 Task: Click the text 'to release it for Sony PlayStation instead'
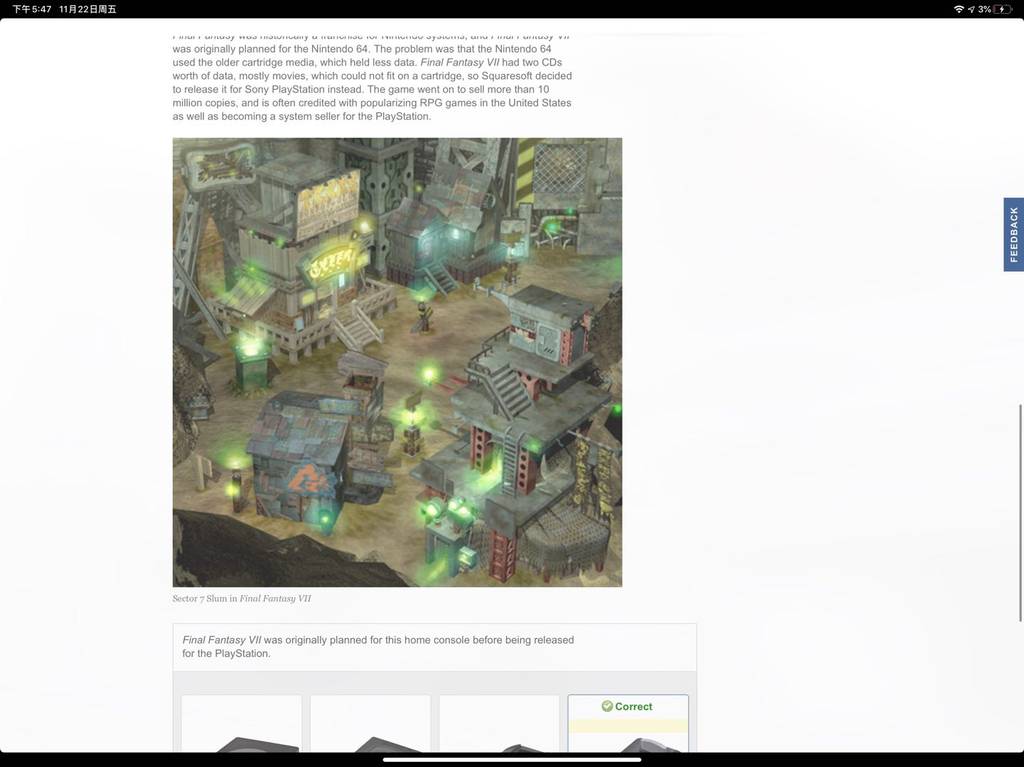tap(268, 90)
